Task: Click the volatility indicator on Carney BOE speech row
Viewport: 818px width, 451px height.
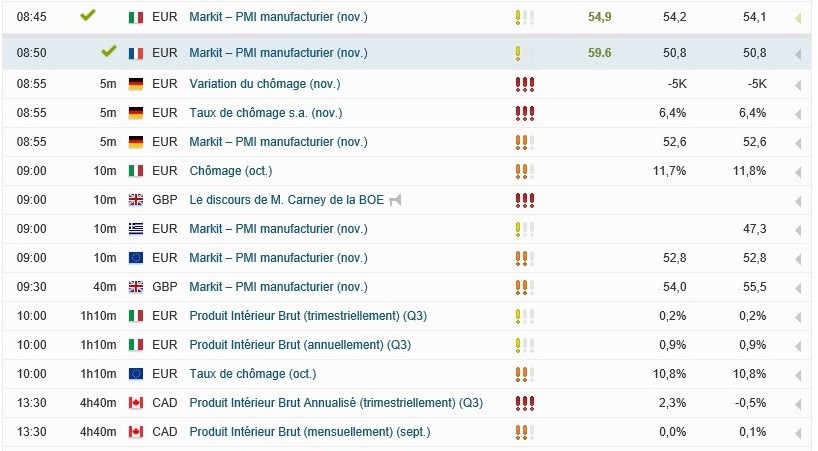Action: [524, 200]
